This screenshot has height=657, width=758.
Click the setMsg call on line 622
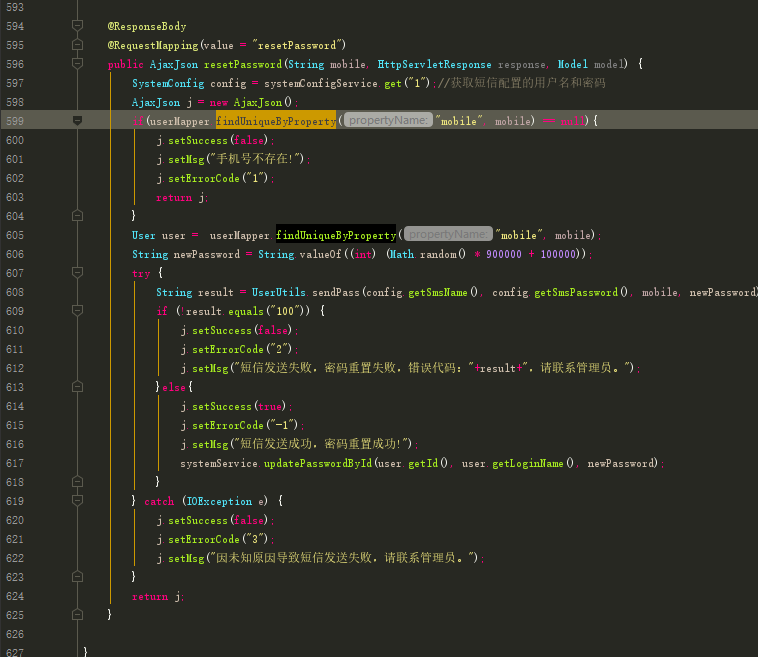tap(323, 558)
